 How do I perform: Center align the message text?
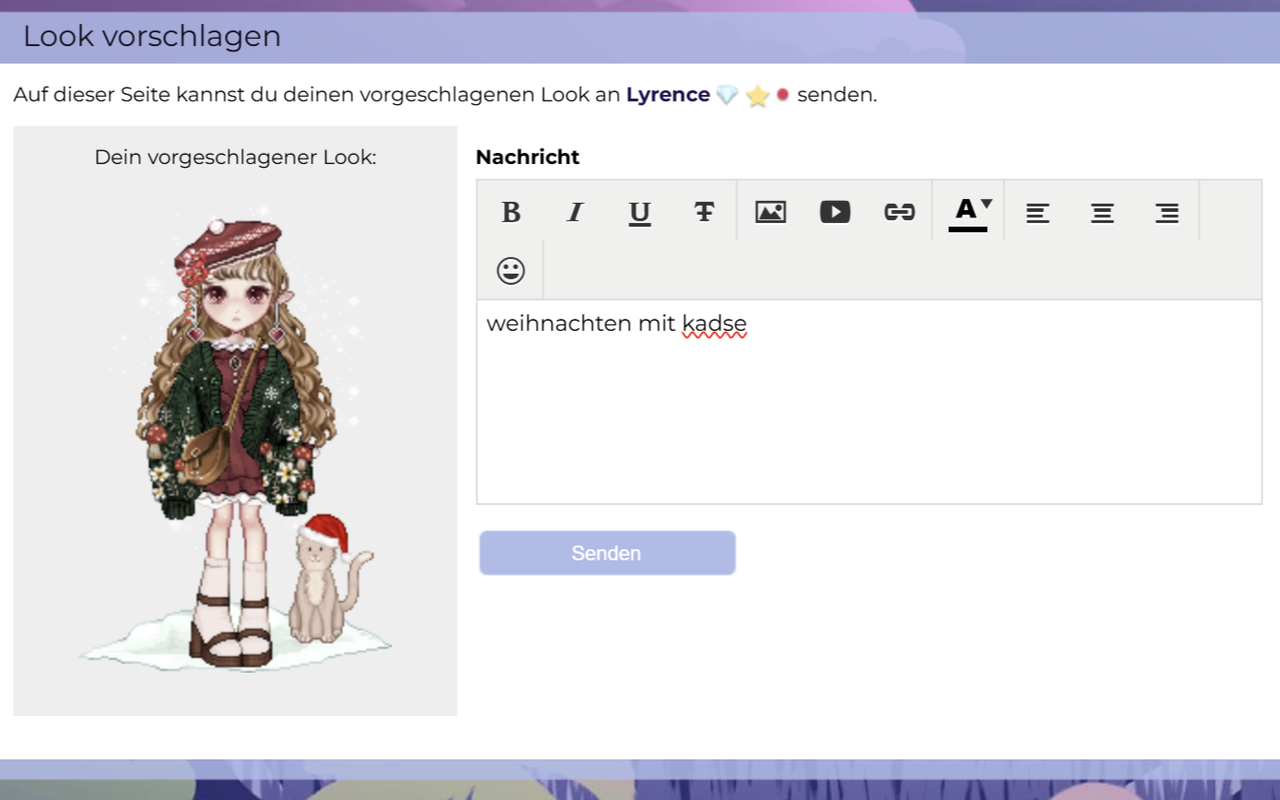pyautogui.click(x=1102, y=212)
